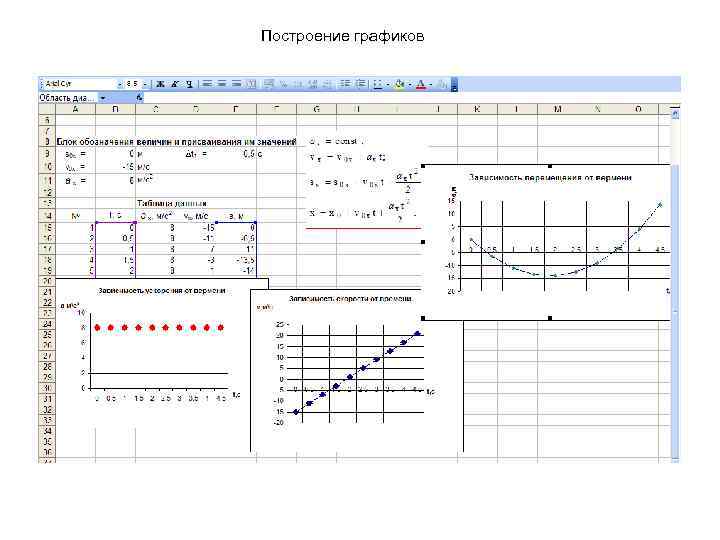The height and width of the screenshot is (540, 720).
Task: Click the Increase Indent icon
Action: pos(361,84)
